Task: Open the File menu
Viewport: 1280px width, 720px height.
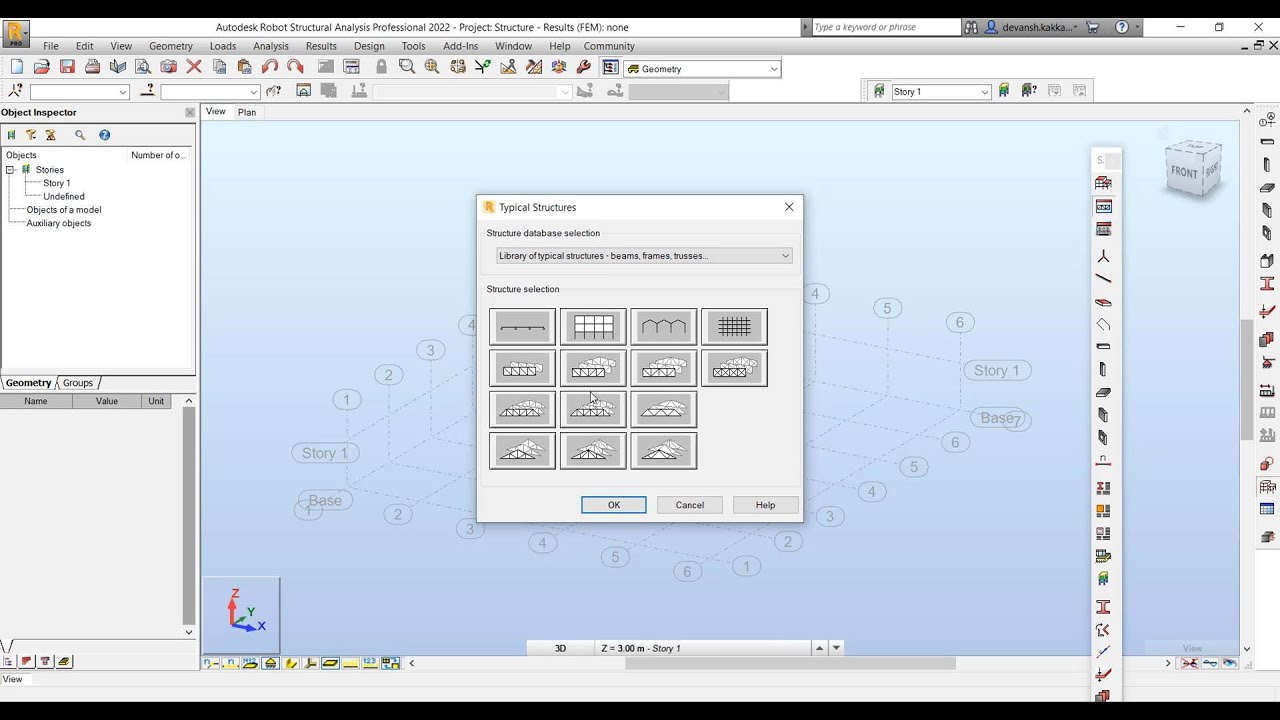Action: point(50,46)
